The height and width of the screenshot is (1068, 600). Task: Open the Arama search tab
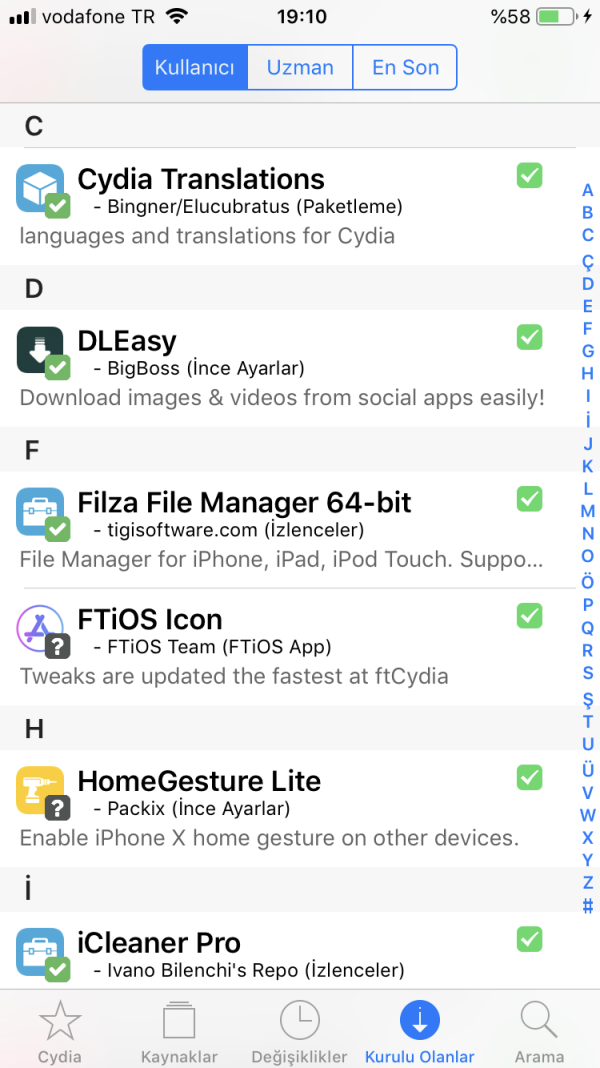click(539, 1031)
